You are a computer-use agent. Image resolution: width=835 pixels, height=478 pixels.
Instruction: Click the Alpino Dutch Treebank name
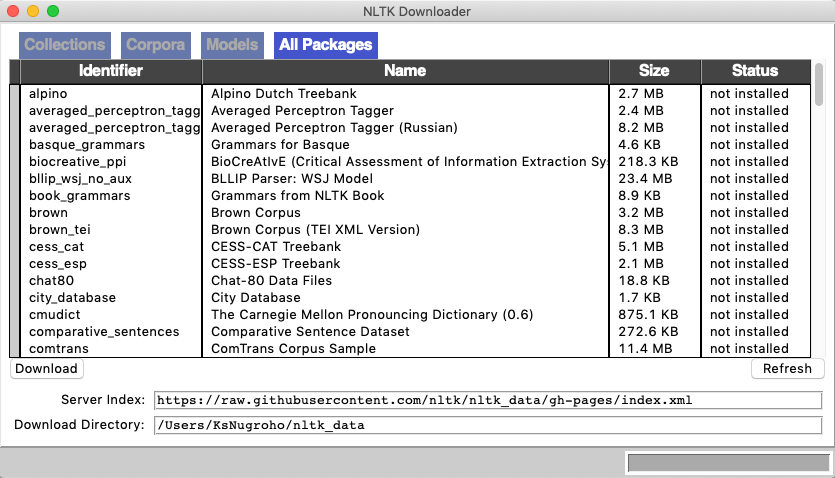[284, 94]
